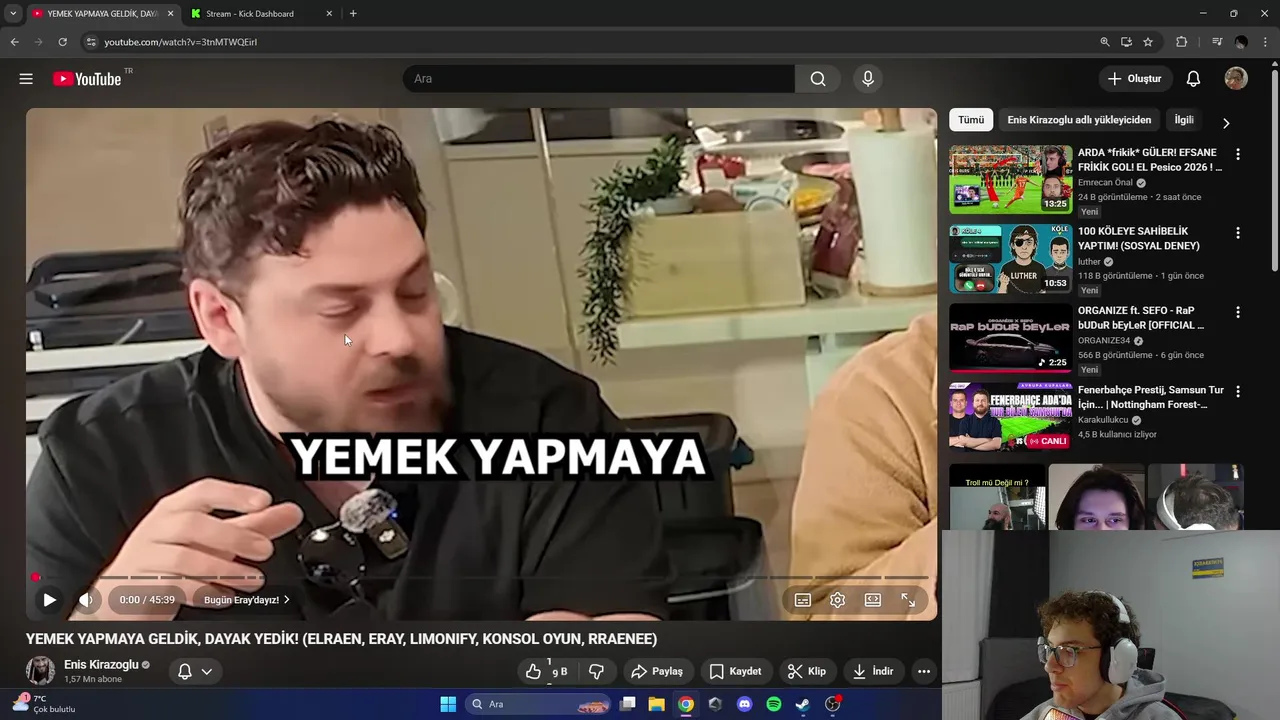The height and width of the screenshot is (720, 1280).
Task: Reload the page
Action: pyautogui.click(x=62, y=42)
